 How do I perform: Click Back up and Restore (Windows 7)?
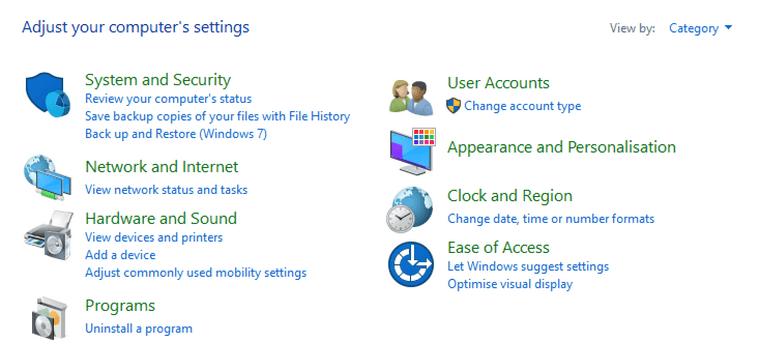pyautogui.click(x=176, y=134)
